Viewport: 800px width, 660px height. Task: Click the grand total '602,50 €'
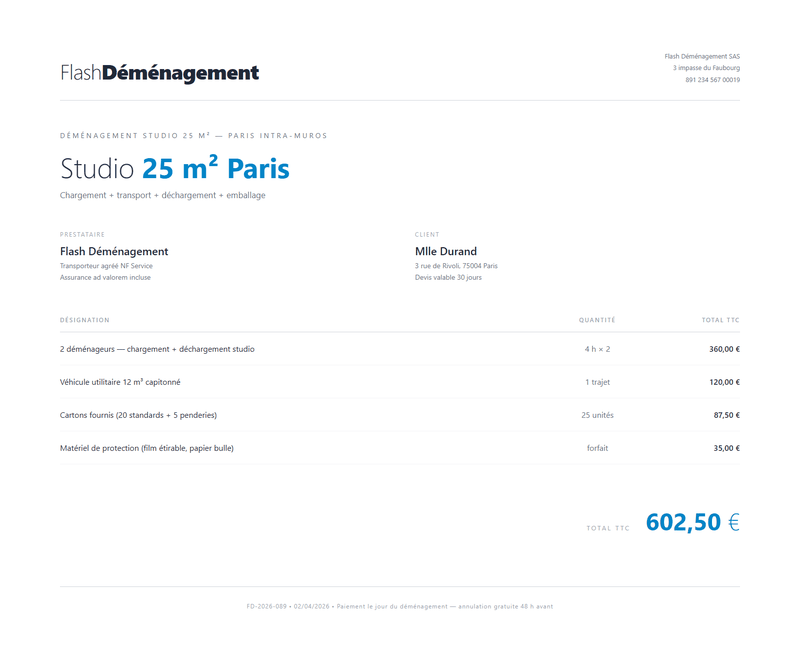point(693,522)
